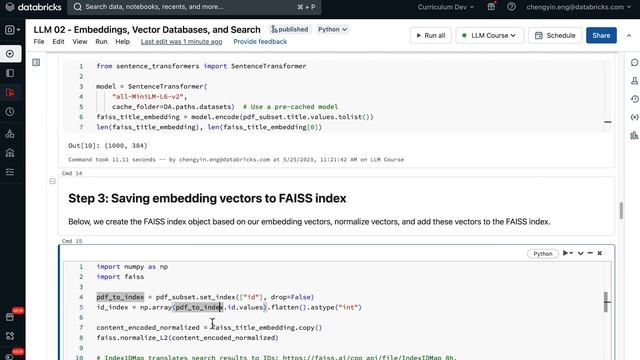Open the experiments flask icon in right sidebar
640x360 pixels.
634,81
